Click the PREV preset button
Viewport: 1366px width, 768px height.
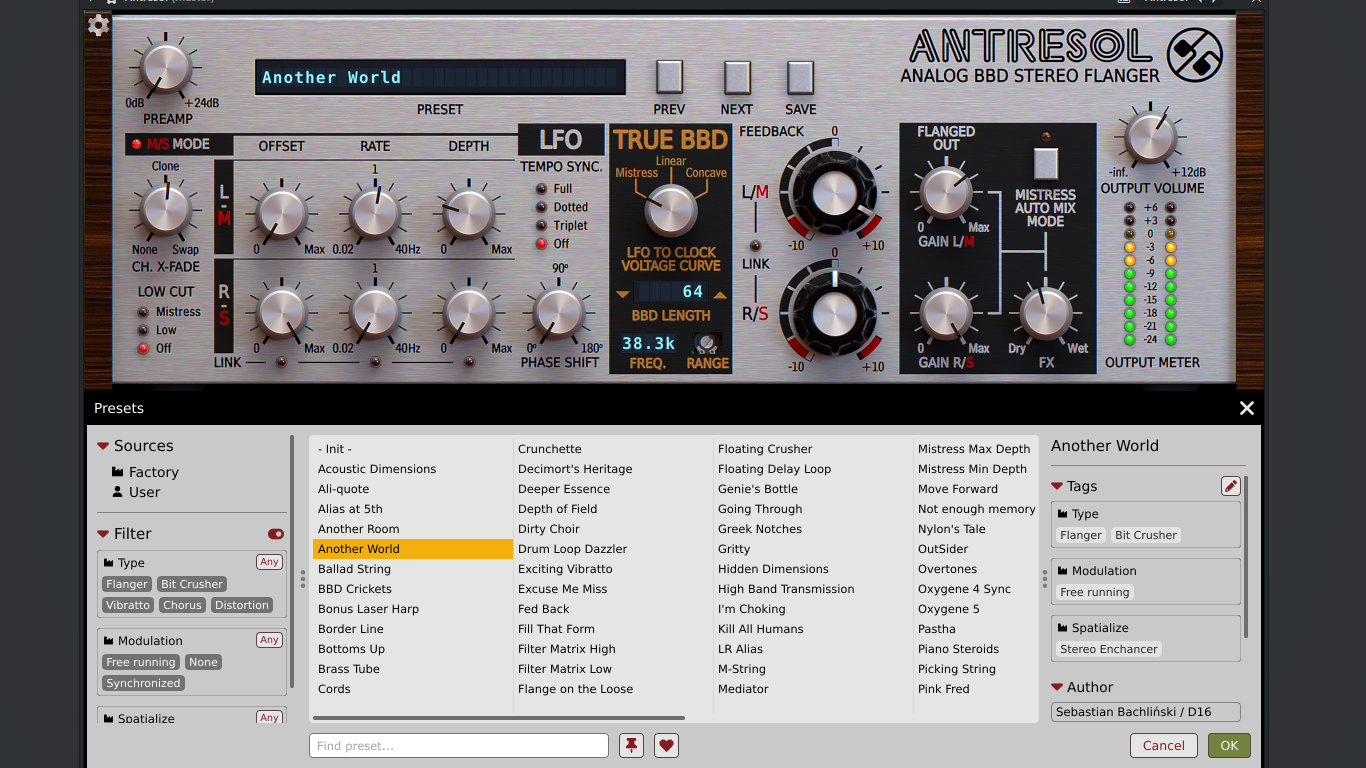point(669,77)
